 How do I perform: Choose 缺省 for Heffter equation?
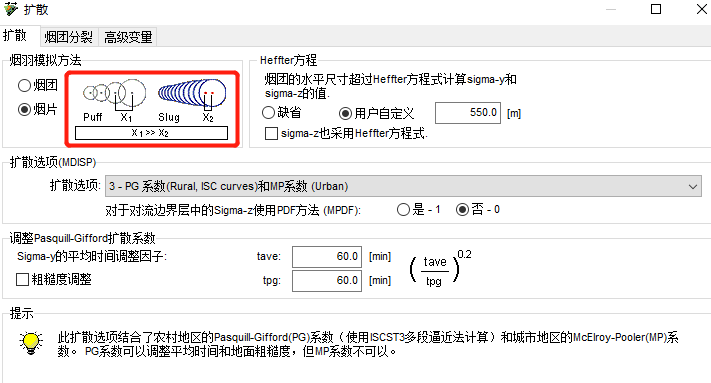[x=268, y=112]
